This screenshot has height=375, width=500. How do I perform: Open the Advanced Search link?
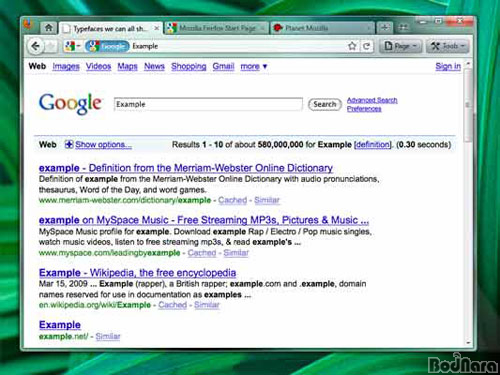click(x=372, y=100)
